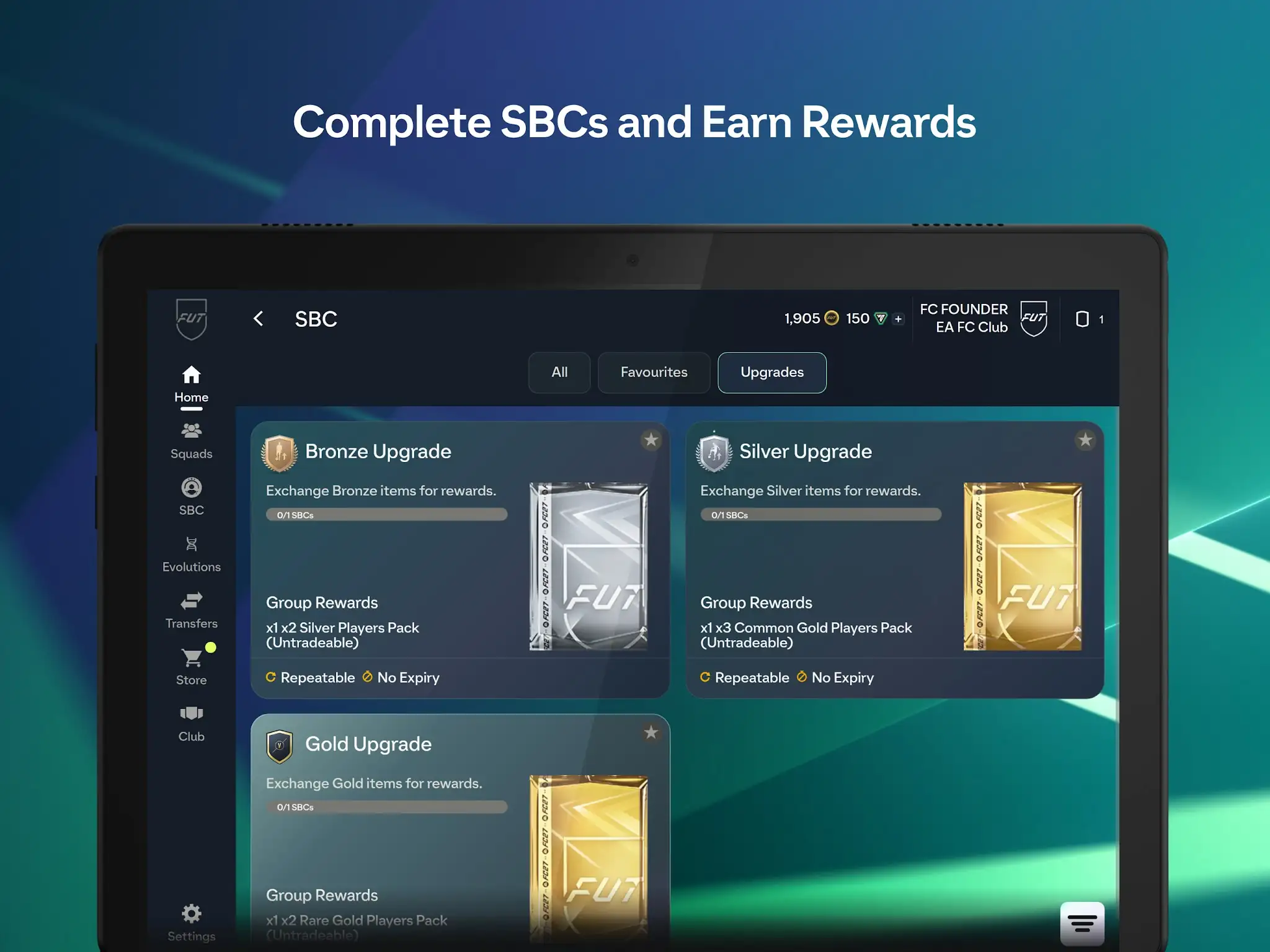The width and height of the screenshot is (1270, 952).
Task: Click the Silver Upgrade badge icon
Action: (714, 452)
